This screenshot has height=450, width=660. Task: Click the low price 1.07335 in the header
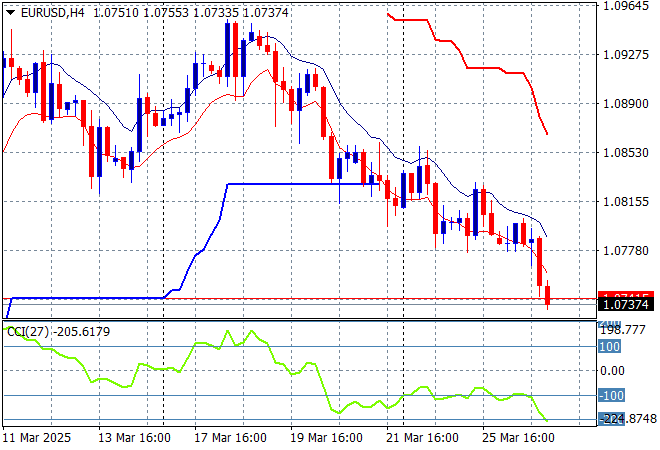[x=216, y=13]
